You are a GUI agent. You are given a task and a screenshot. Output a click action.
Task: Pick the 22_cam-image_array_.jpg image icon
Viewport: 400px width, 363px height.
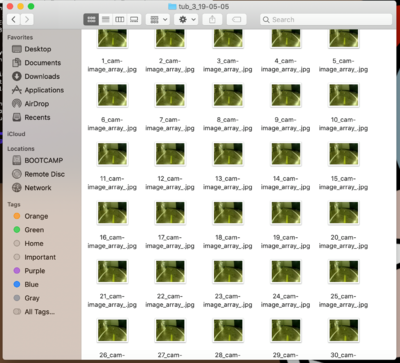pyautogui.click(x=170, y=272)
